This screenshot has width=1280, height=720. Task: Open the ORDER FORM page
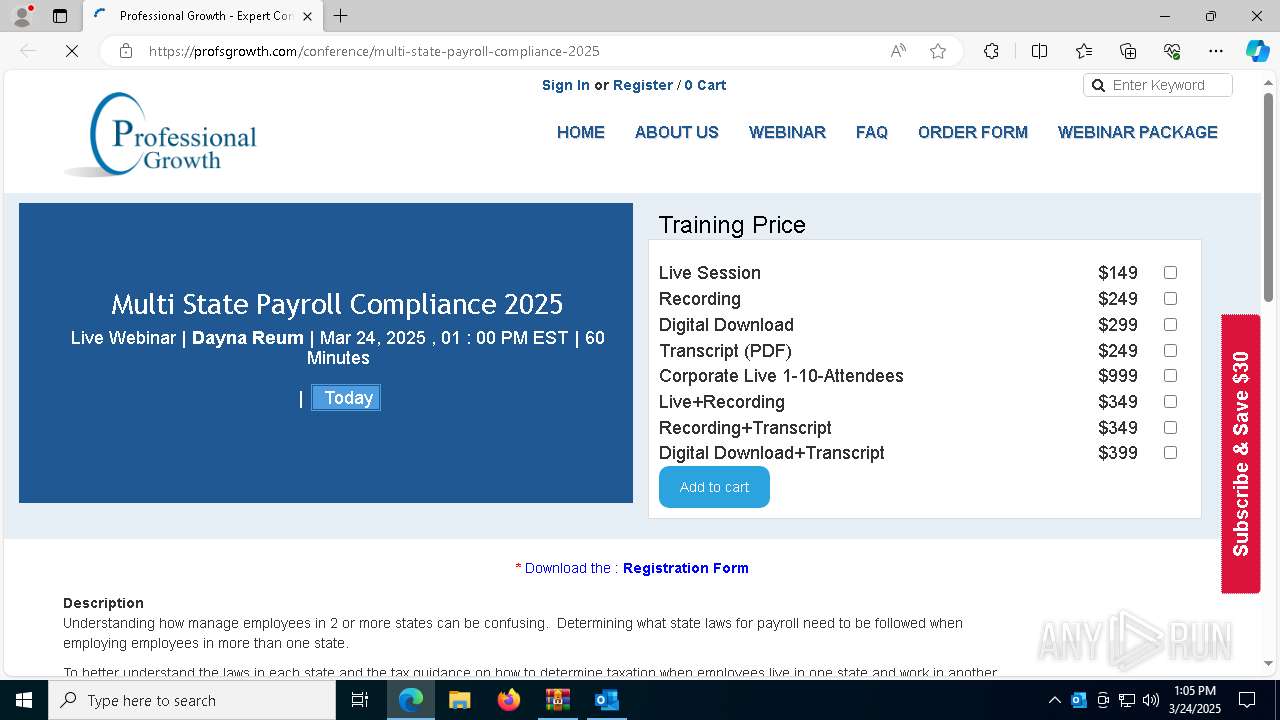pyautogui.click(x=973, y=132)
